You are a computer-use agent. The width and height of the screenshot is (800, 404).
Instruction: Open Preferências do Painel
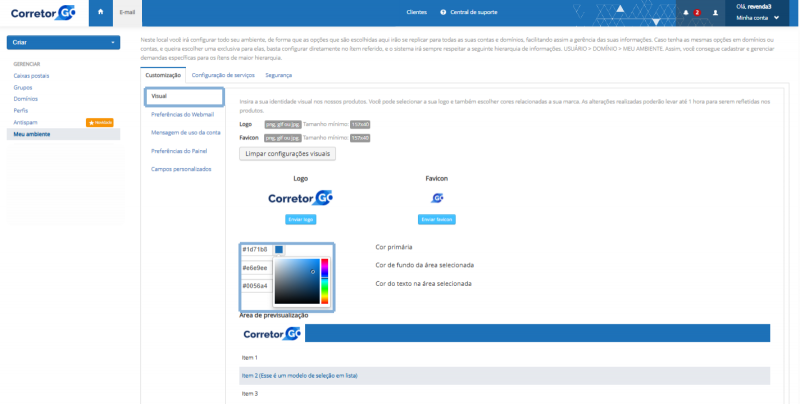(x=179, y=151)
